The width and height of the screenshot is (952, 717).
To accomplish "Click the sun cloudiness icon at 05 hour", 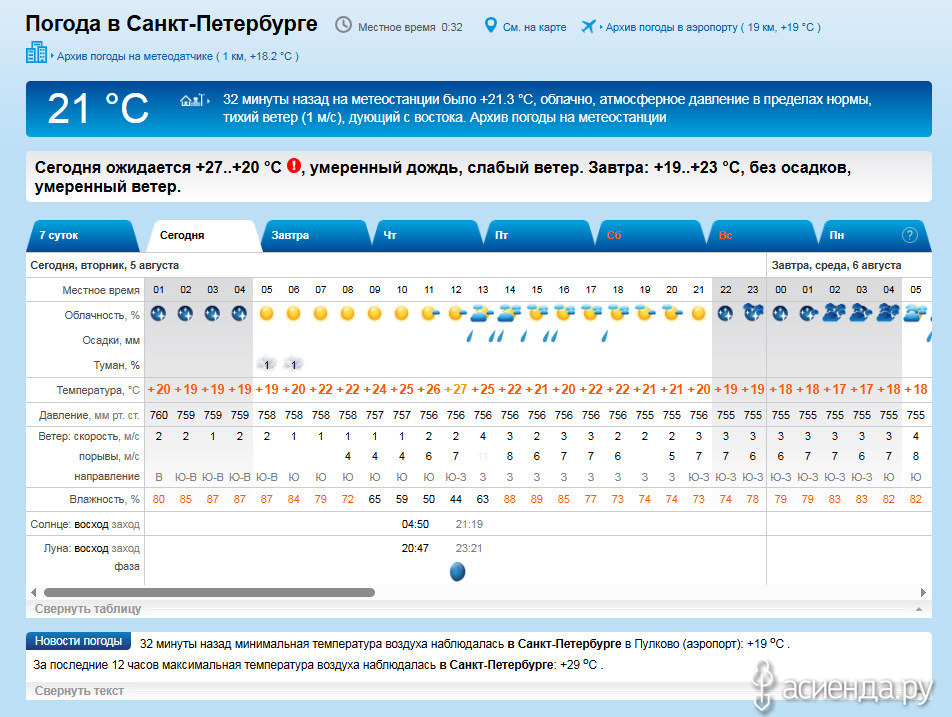I will tap(267, 313).
